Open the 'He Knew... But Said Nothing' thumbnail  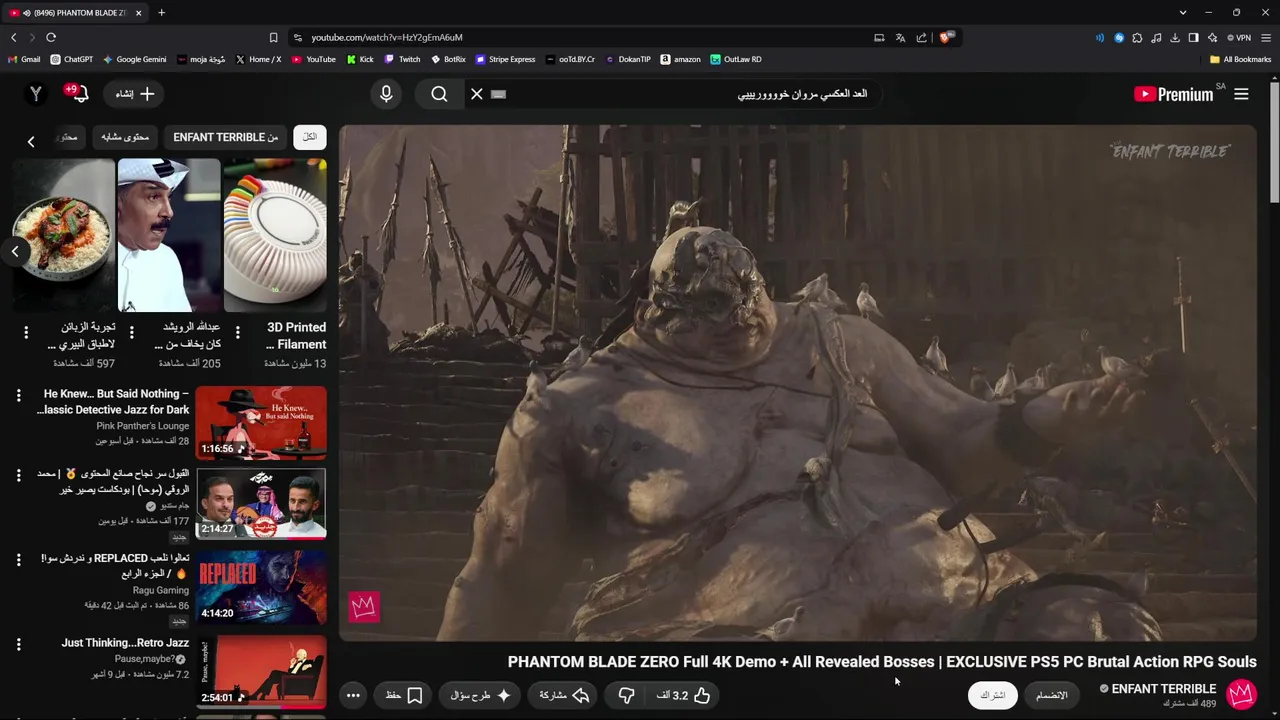(x=261, y=423)
